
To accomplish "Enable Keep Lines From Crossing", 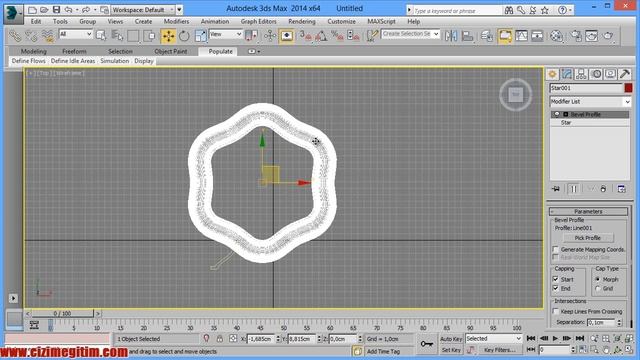I will point(556,311).
